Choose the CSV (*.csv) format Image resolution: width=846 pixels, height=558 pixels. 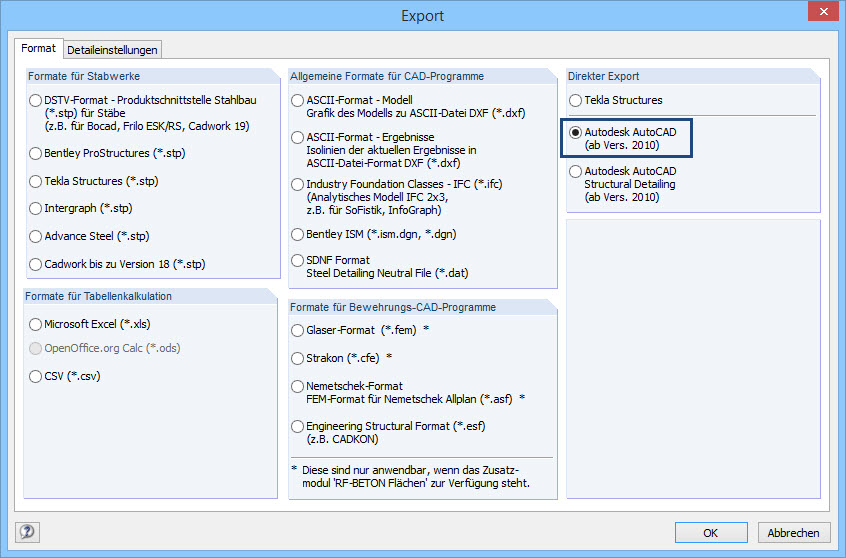37,376
